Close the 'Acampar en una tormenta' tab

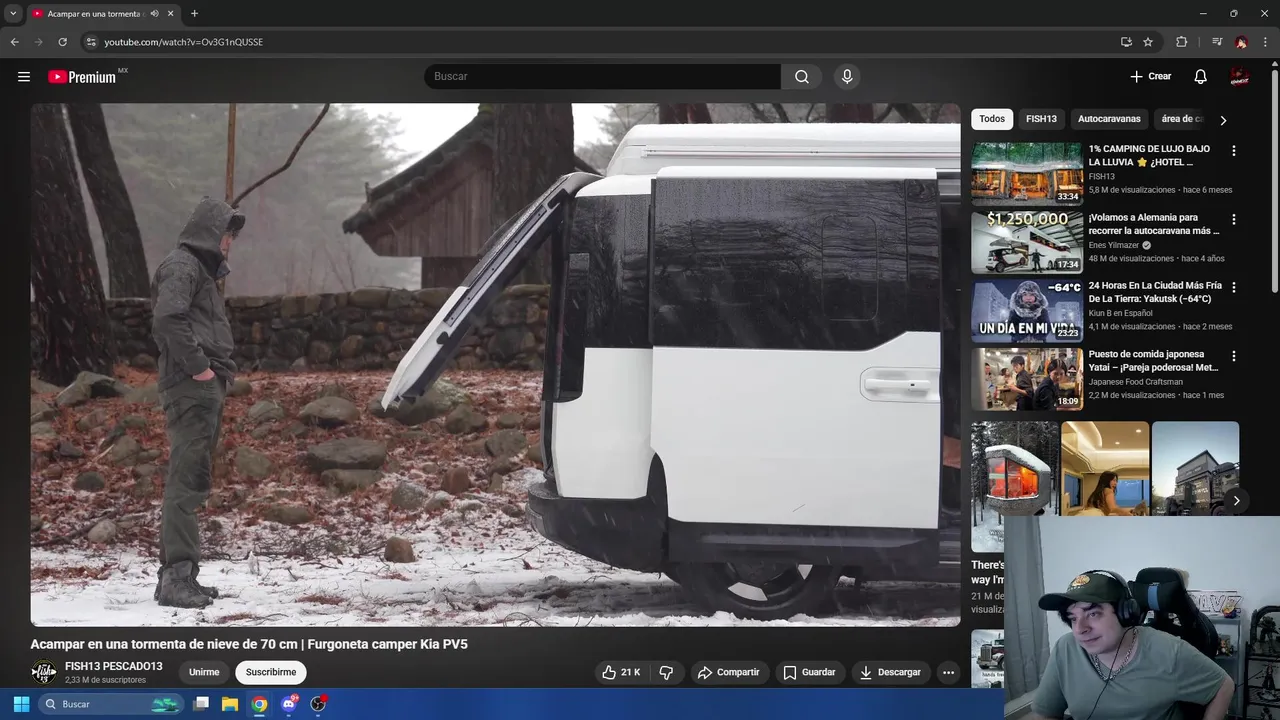tap(171, 14)
